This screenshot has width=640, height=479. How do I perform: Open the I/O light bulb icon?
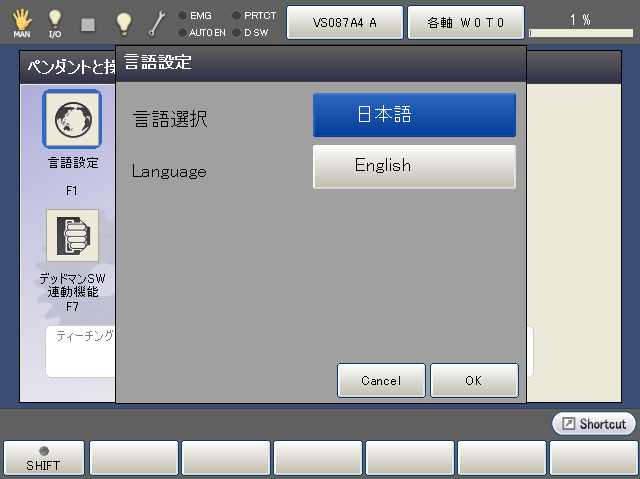[x=55, y=22]
